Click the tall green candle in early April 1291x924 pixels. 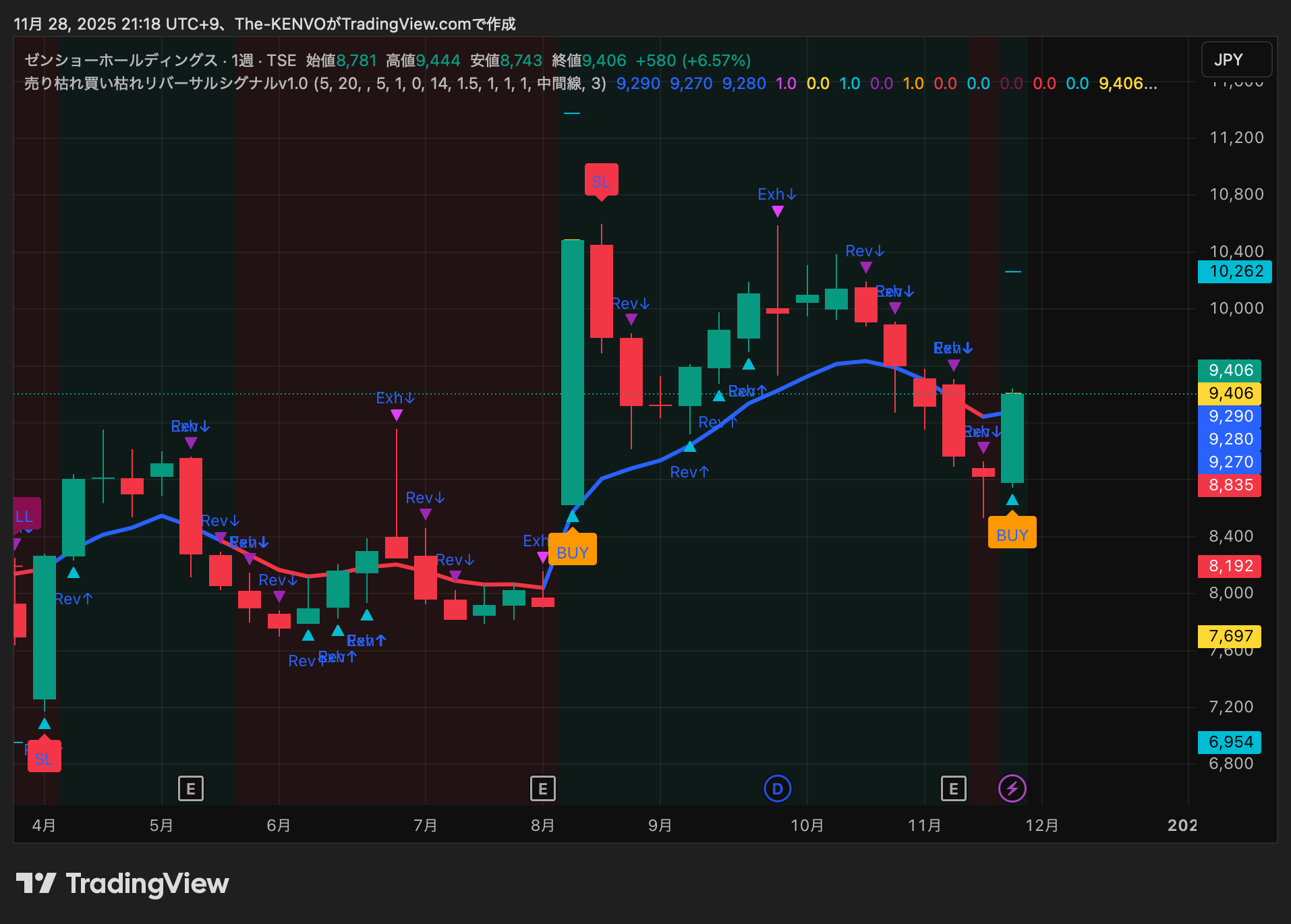pyautogui.click(x=45, y=627)
